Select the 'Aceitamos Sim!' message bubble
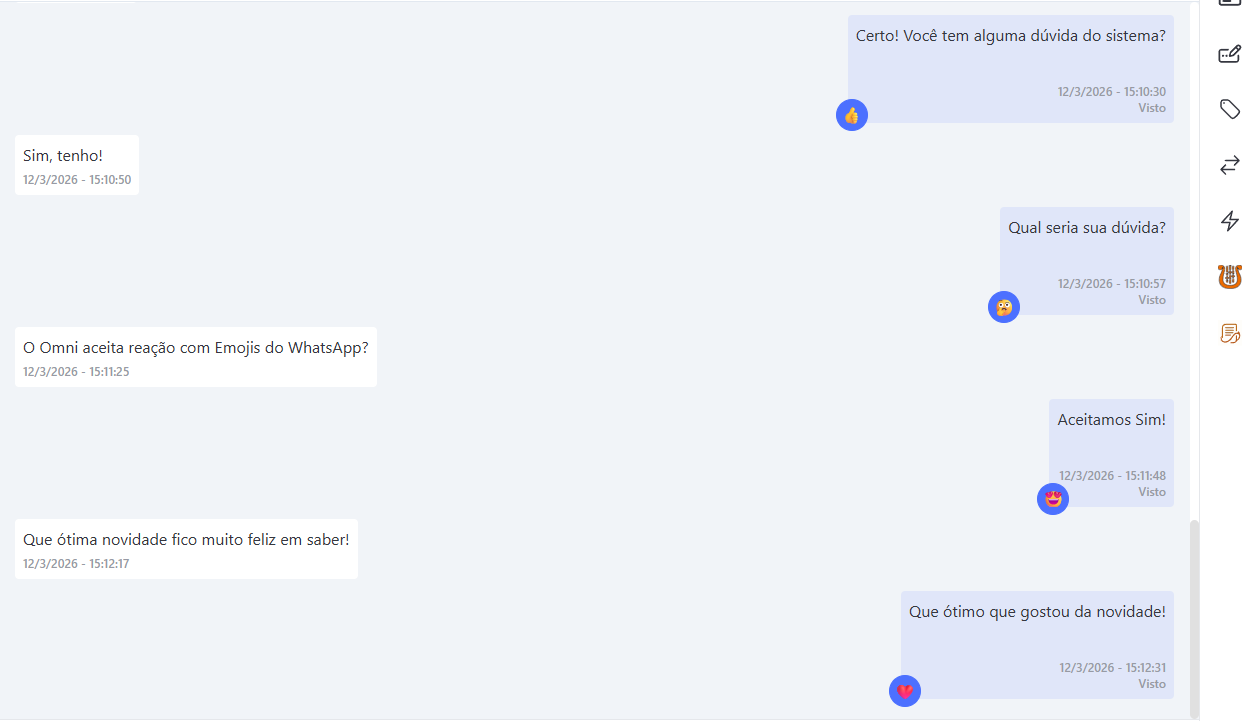Image resolution: width=1258 pixels, height=721 pixels. coord(1112,453)
